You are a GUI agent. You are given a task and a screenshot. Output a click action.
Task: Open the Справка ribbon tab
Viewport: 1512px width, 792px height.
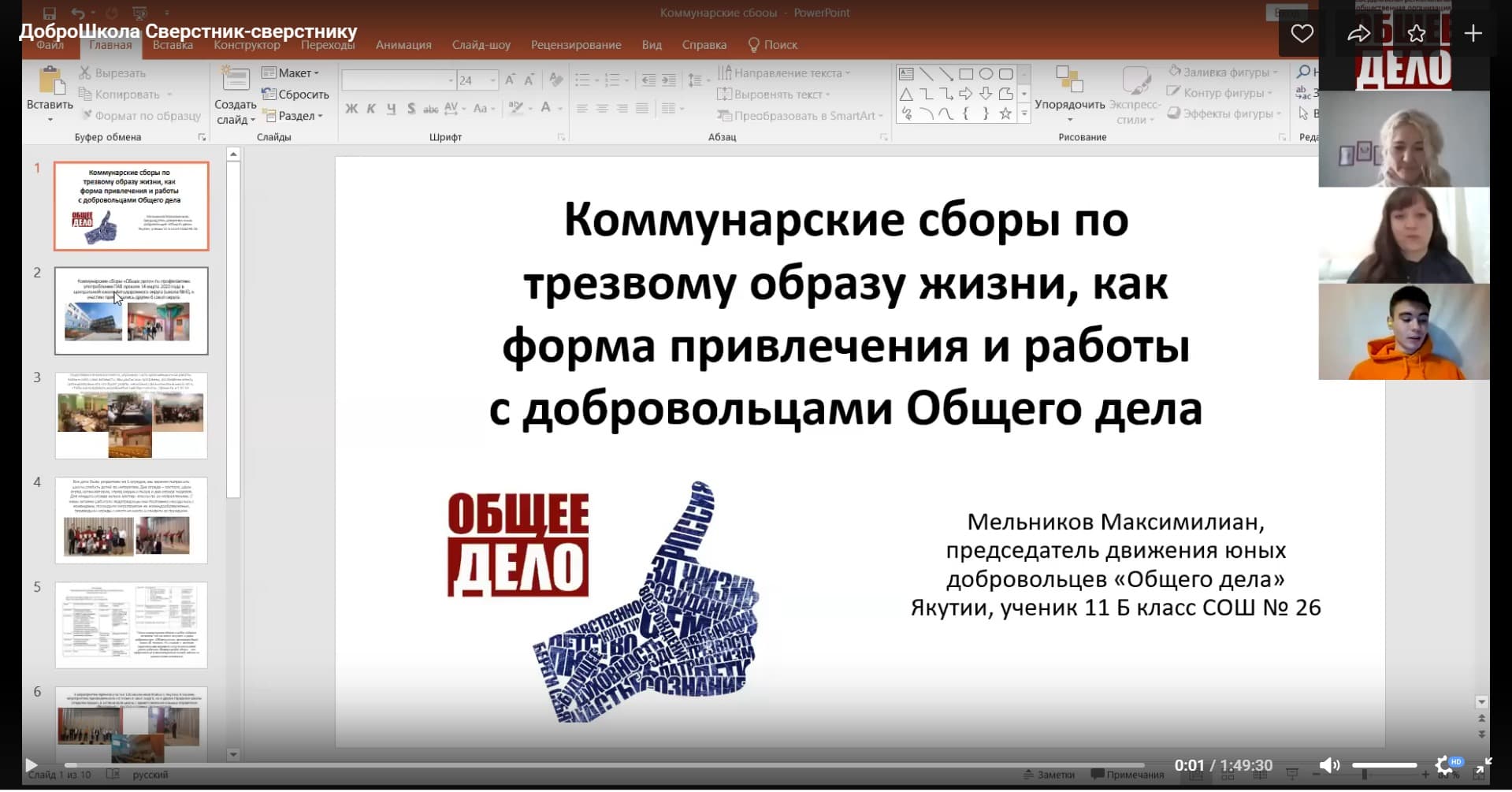point(704,45)
